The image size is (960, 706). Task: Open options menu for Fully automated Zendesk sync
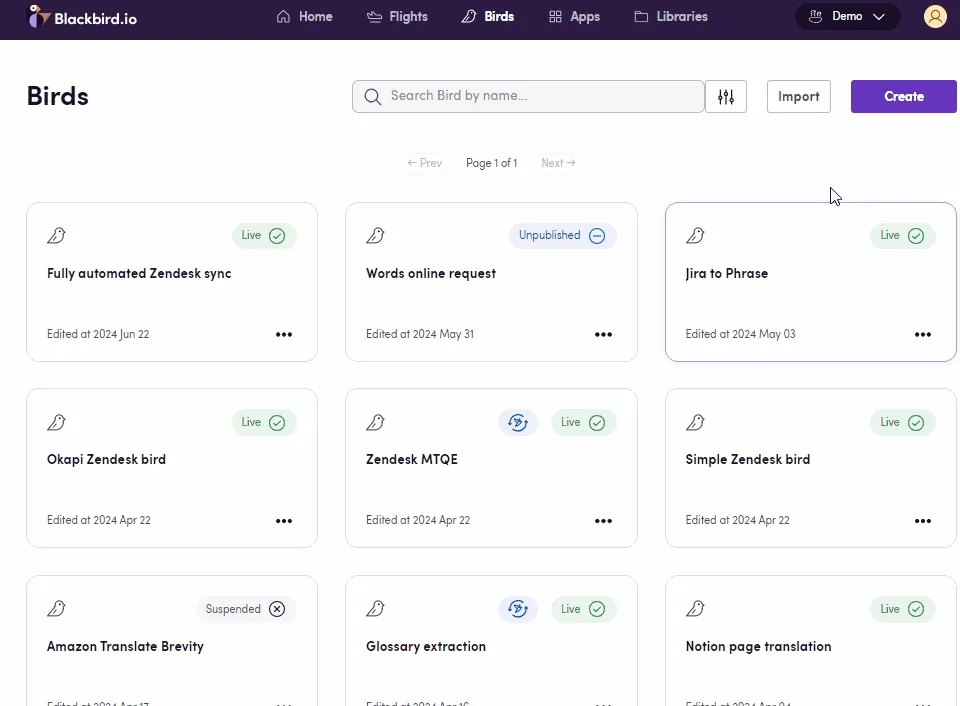coord(284,335)
